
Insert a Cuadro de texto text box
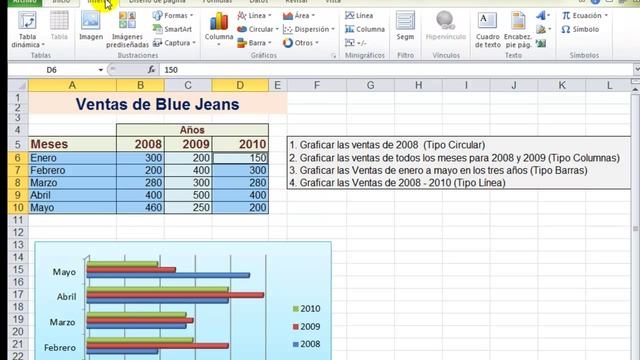[x=487, y=29]
